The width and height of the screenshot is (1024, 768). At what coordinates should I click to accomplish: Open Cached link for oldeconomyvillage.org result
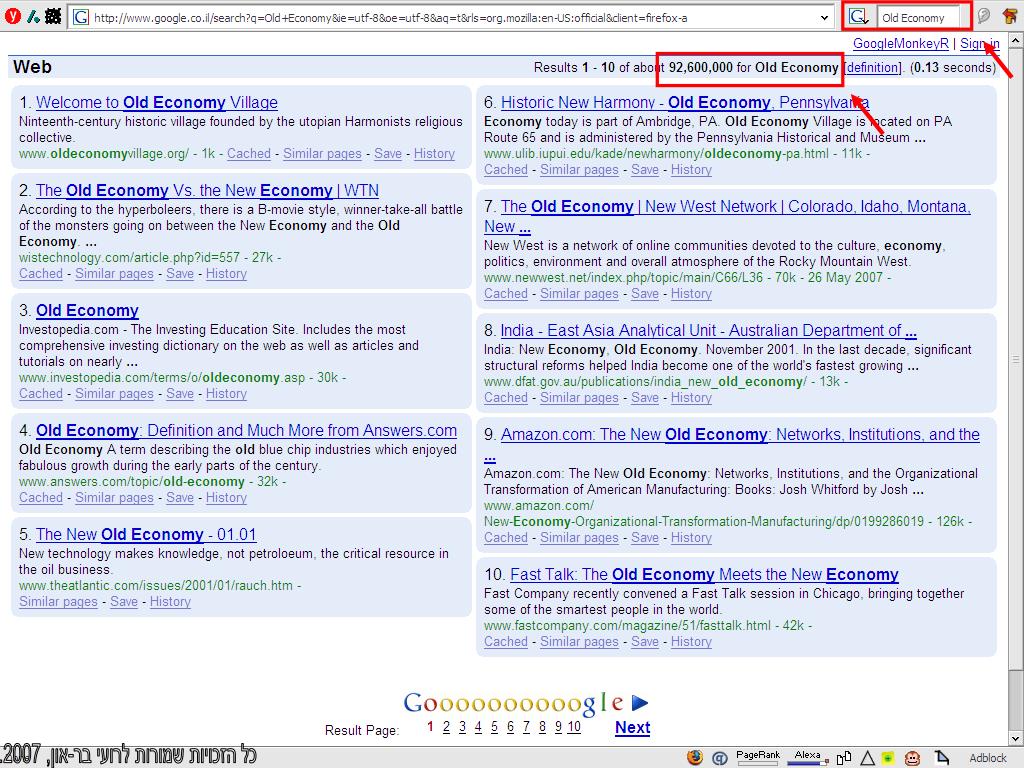(x=248, y=154)
